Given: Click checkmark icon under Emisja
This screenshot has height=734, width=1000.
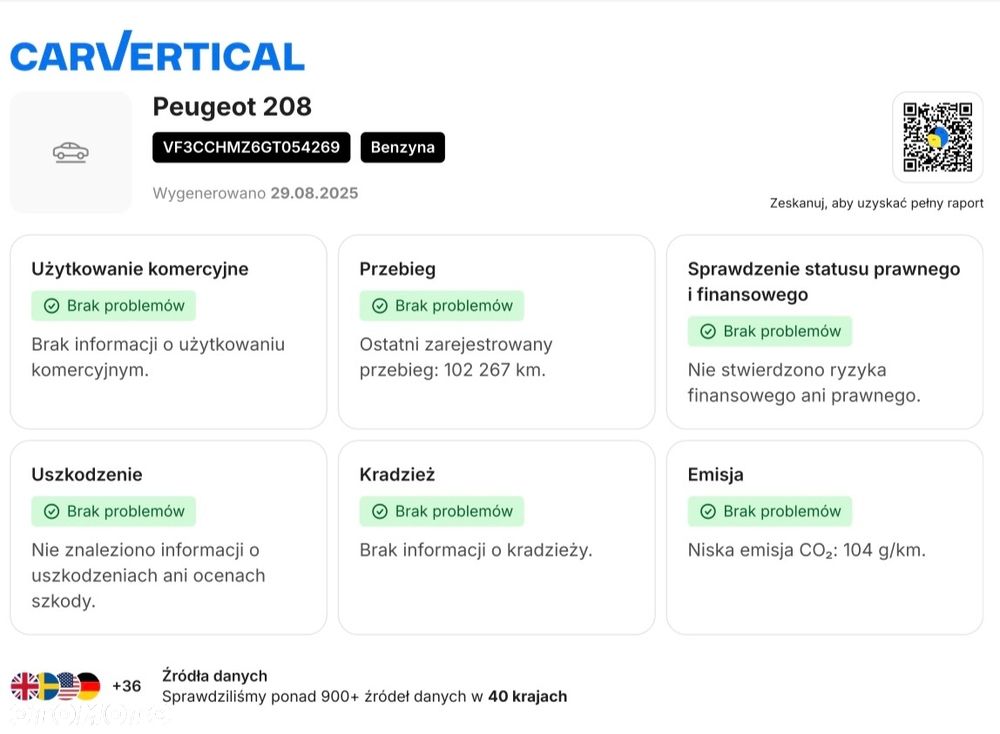Looking at the screenshot, I should click(708, 511).
